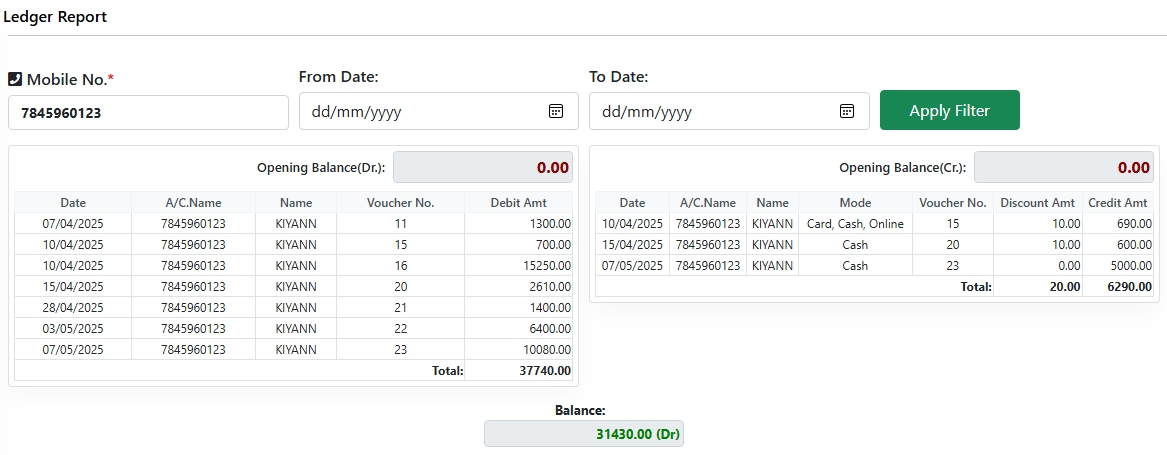Select the Opening Balance(Dr.) value box
This screenshot has height=455, width=1167.
click(482, 167)
